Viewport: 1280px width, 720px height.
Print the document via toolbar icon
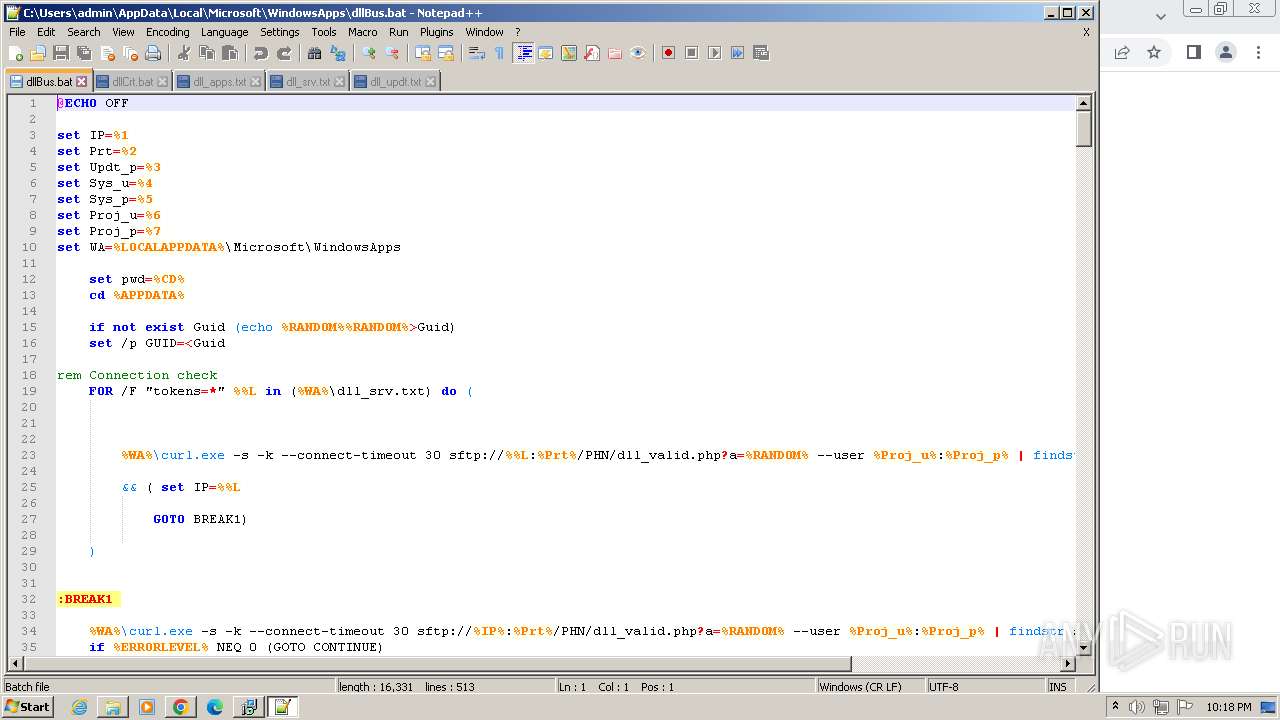tap(153, 53)
